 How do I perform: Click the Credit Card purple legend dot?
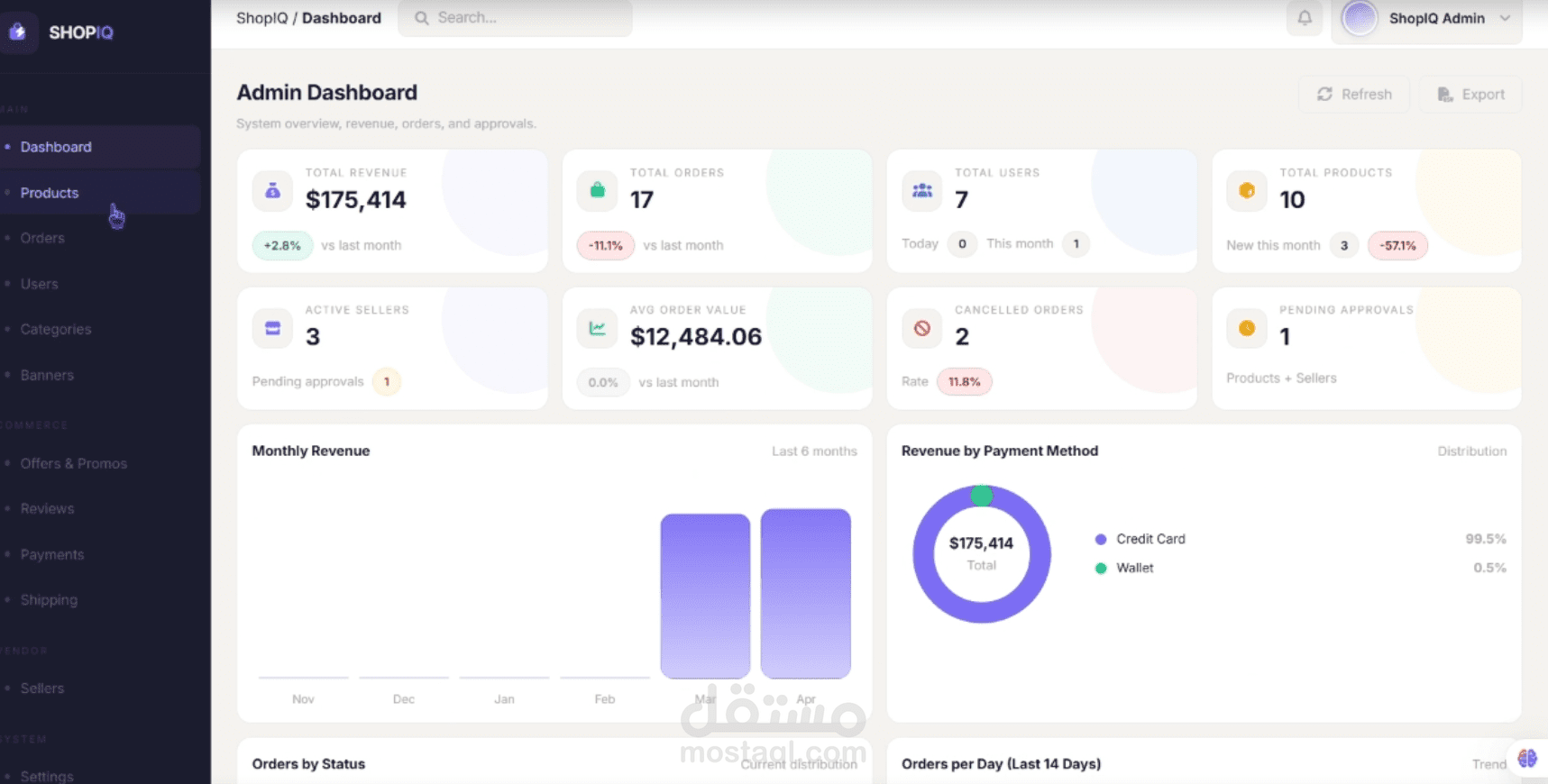pos(1101,539)
